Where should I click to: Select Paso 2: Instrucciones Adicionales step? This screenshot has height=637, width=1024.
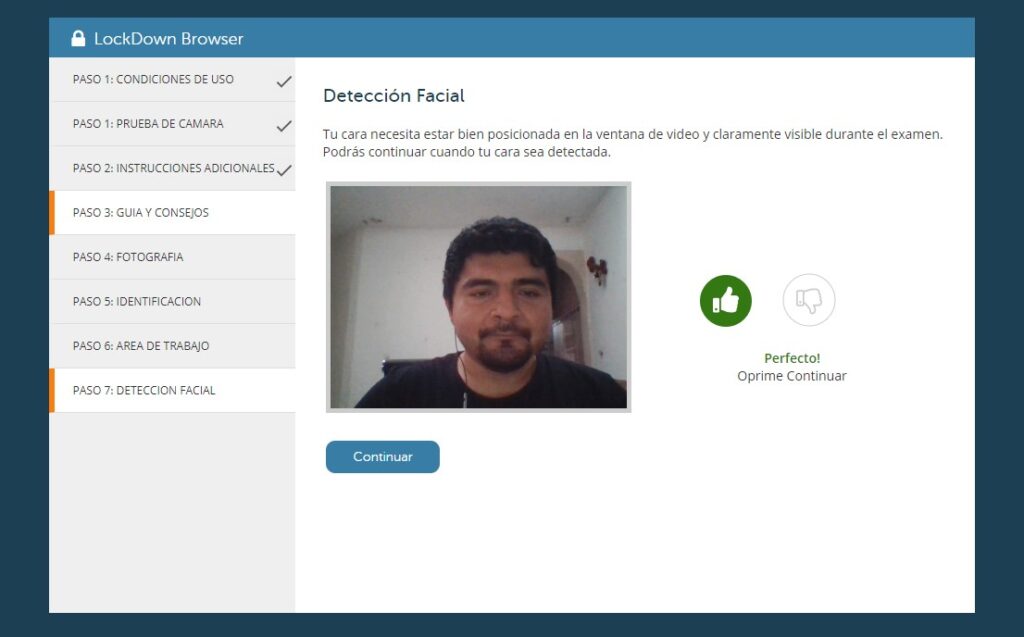tap(172, 168)
